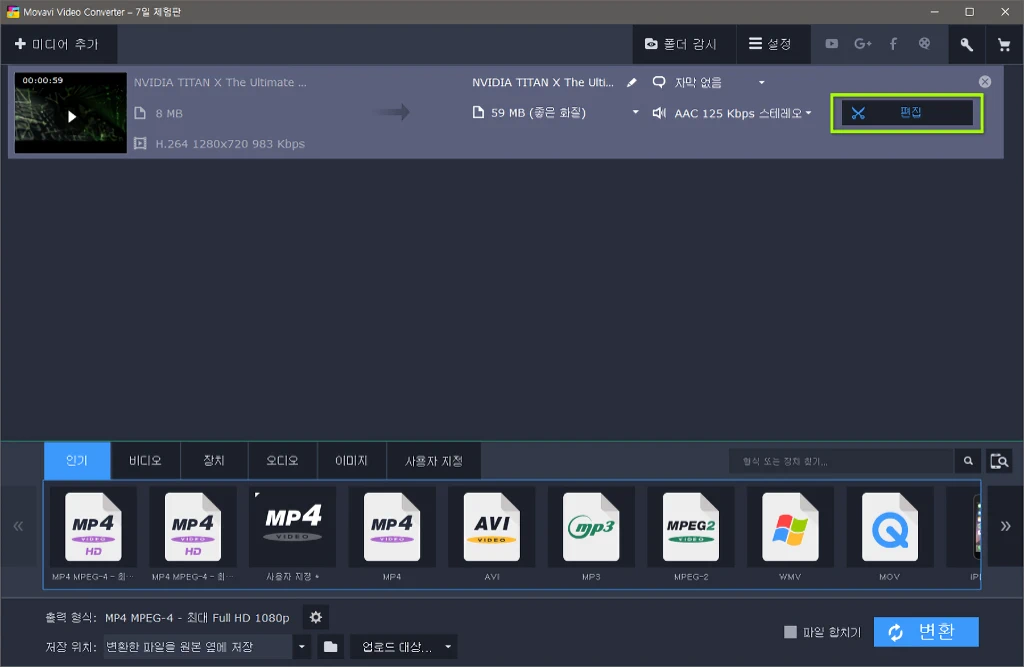Click the magnifier search icon
This screenshot has width=1024, height=667.
pos(968,461)
